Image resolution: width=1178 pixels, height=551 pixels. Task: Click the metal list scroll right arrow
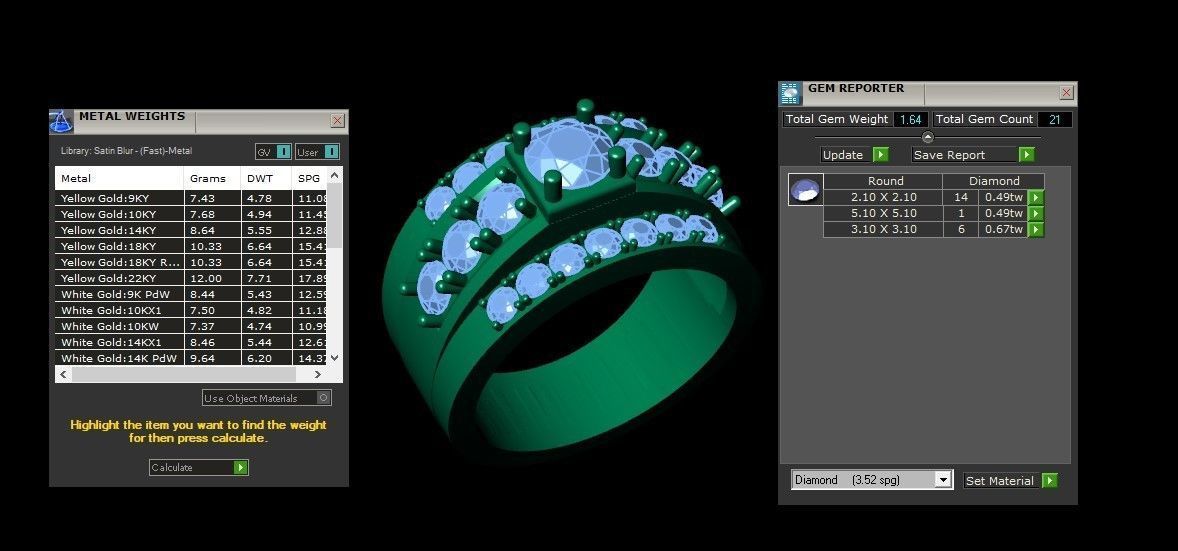318,374
